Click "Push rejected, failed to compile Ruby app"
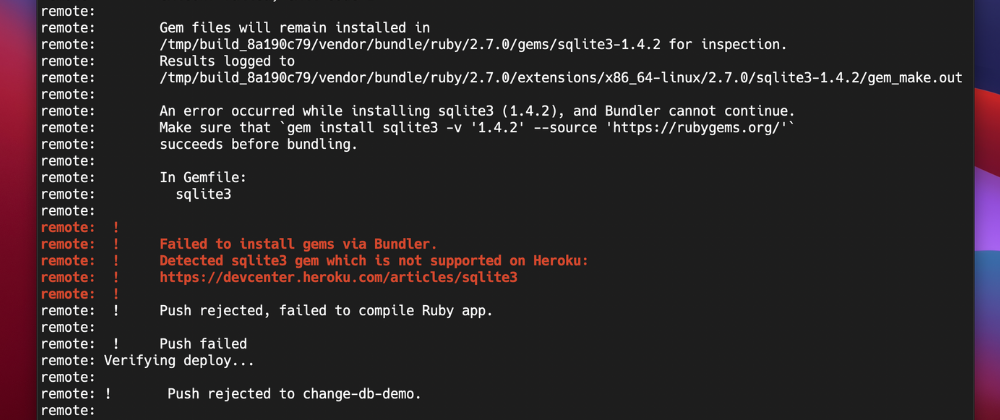1000x420 pixels. click(x=326, y=311)
